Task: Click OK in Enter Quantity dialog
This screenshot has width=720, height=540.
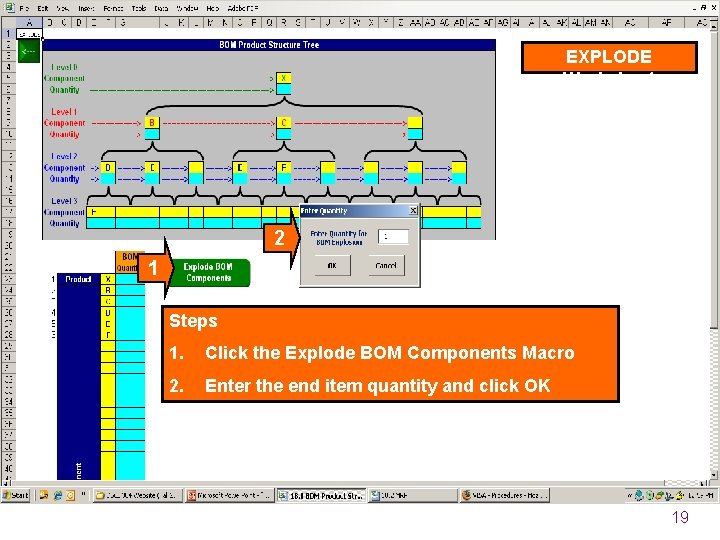Action: [332, 265]
